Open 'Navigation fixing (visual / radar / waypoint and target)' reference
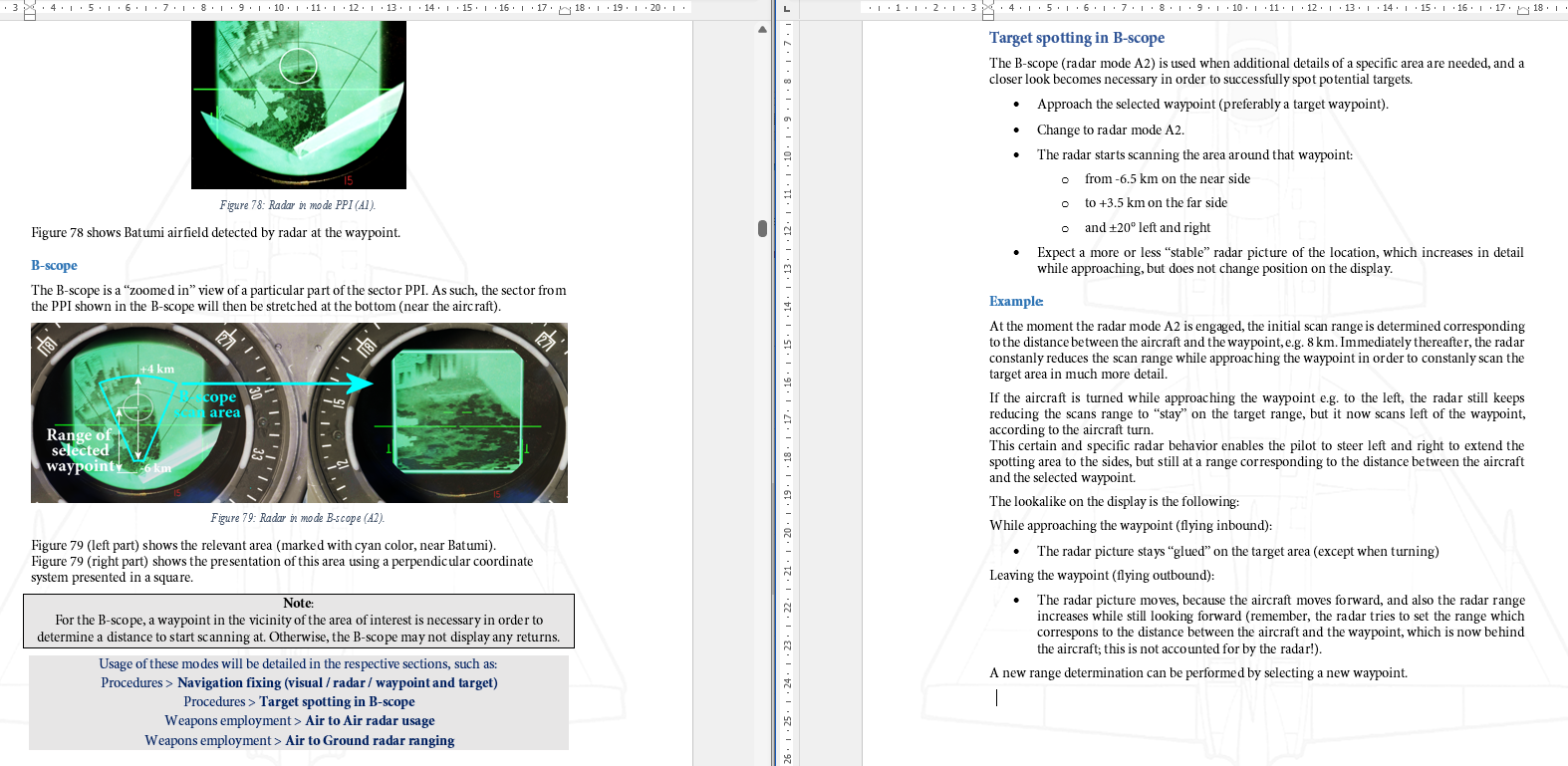Screen dimensions: 1568x766 coord(337,682)
